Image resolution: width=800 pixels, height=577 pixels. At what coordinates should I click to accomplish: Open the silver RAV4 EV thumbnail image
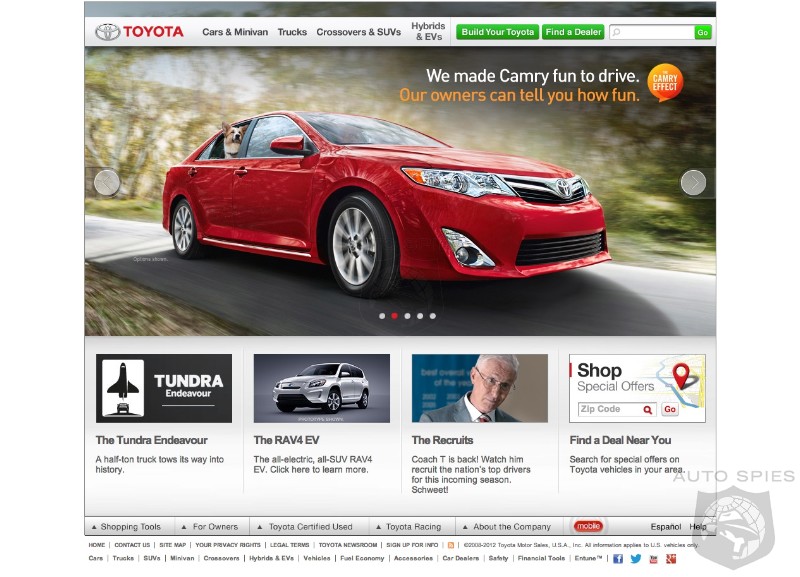pos(321,388)
